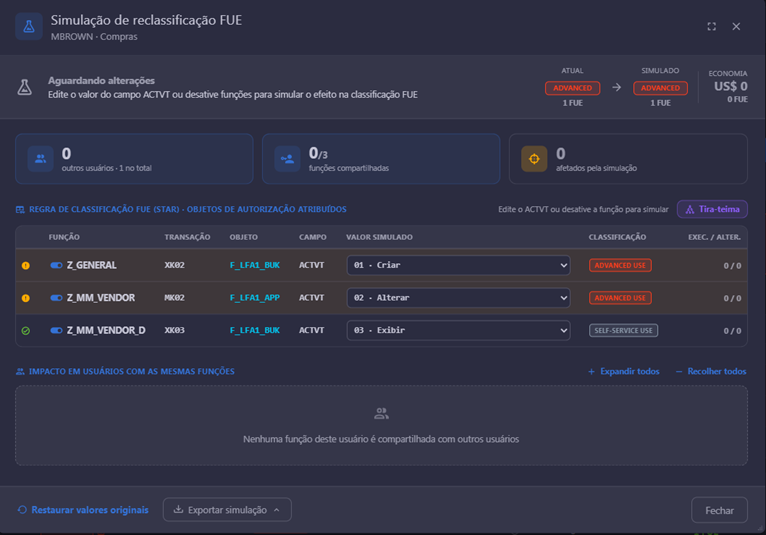Image resolution: width=766 pixels, height=535 pixels.
Task: Click the CLASSIFICAÇÃO column header
Action: pyautogui.click(x=617, y=237)
